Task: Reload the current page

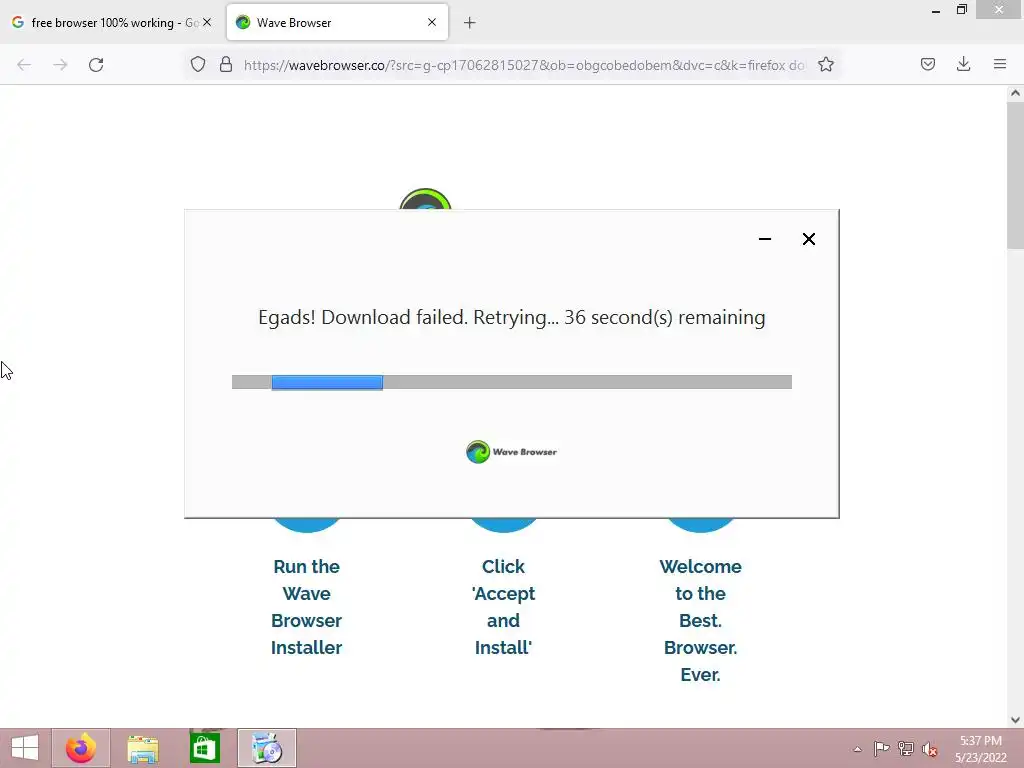Action: pos(96,65)
